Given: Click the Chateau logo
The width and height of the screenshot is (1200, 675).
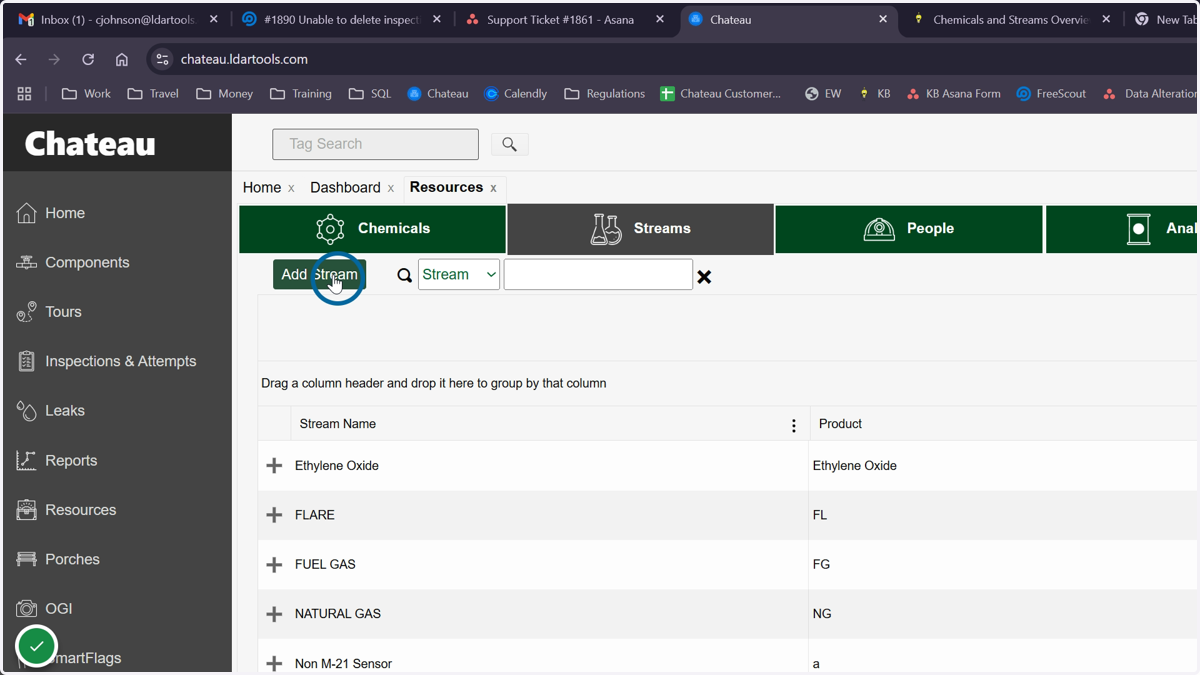Looking at the screenshot, I should click(90, 144).
